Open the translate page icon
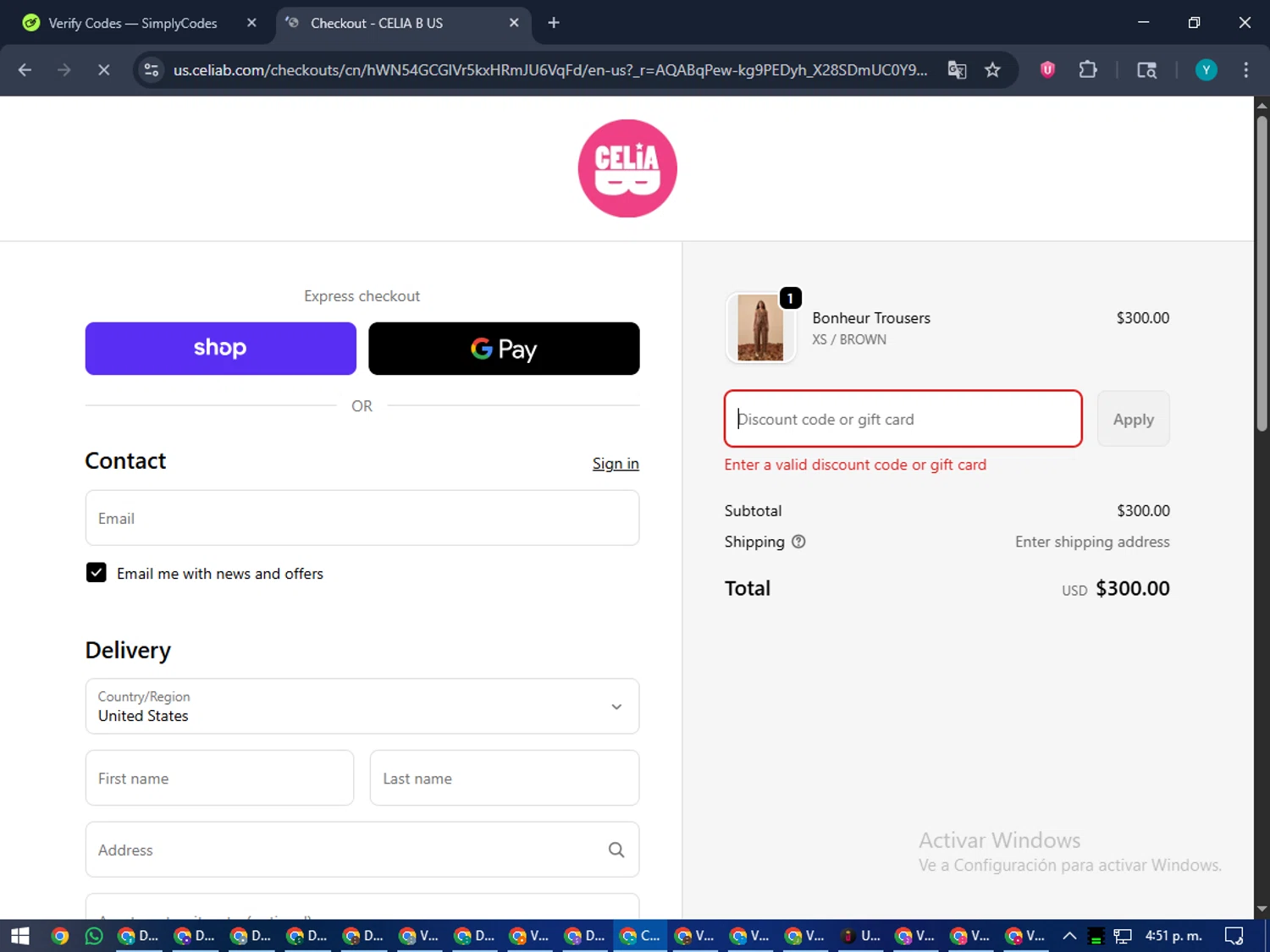Viewport: 1270px width, 952px height. coord(957,70)
